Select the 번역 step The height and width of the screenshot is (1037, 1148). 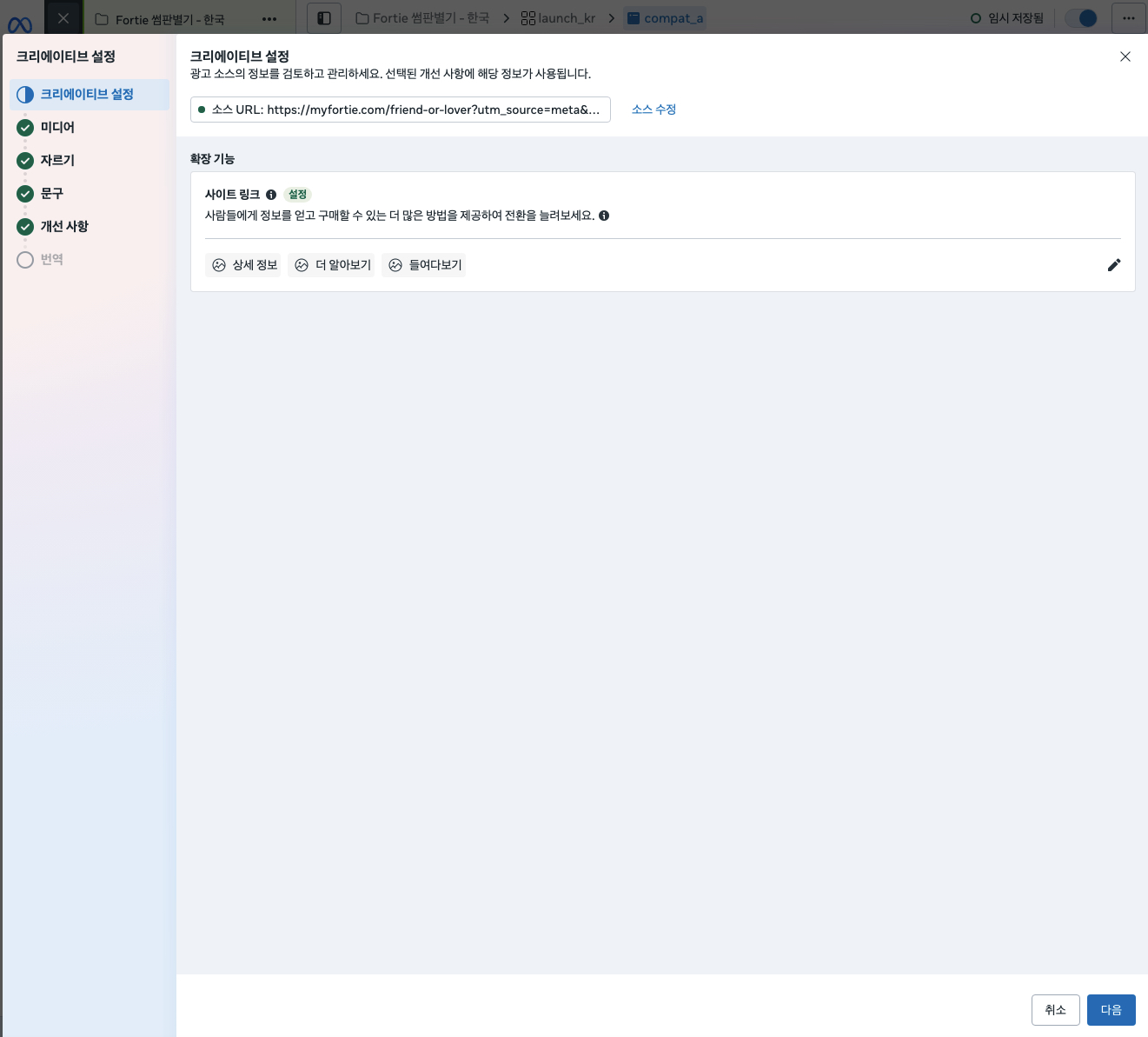click(x=51, y=260)
